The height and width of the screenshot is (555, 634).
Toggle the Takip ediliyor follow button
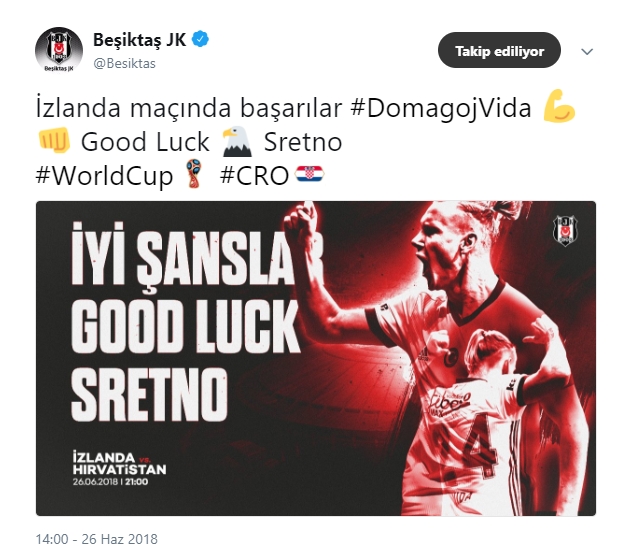pos(499,51)
